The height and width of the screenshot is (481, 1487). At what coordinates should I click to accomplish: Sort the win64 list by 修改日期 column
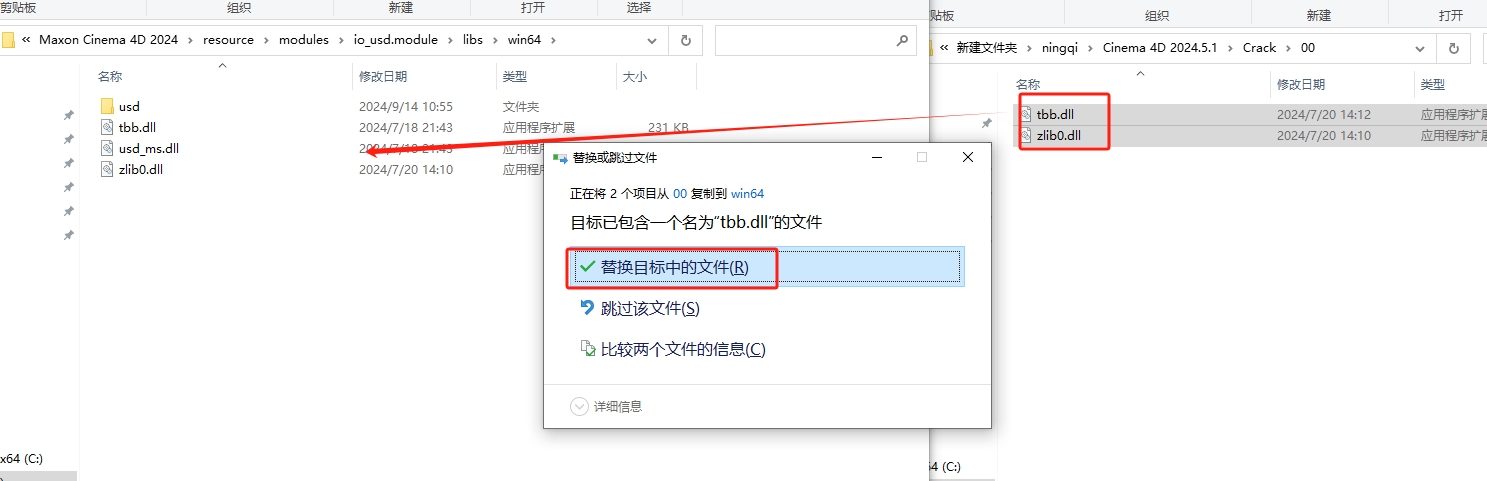point(383,77)
